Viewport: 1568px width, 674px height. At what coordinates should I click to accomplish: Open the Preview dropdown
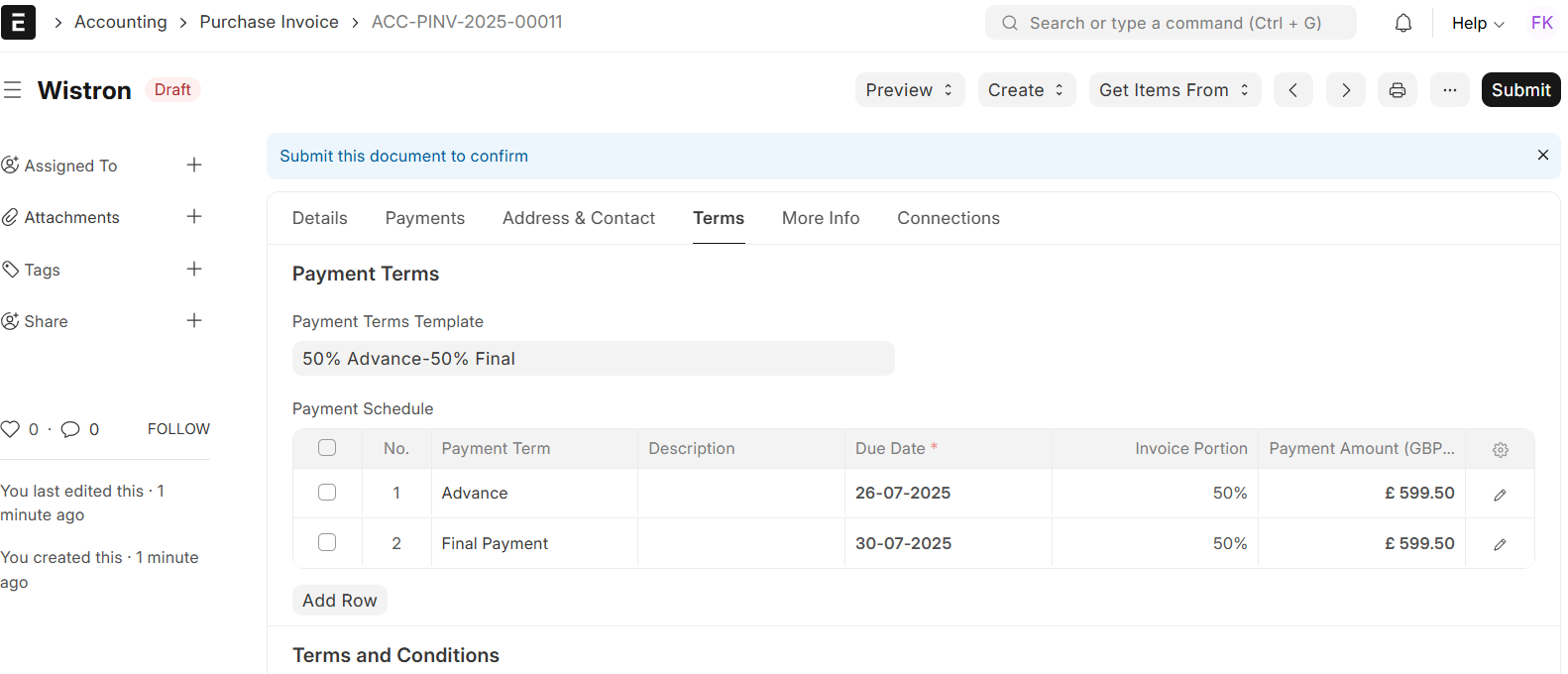[909, 90]
